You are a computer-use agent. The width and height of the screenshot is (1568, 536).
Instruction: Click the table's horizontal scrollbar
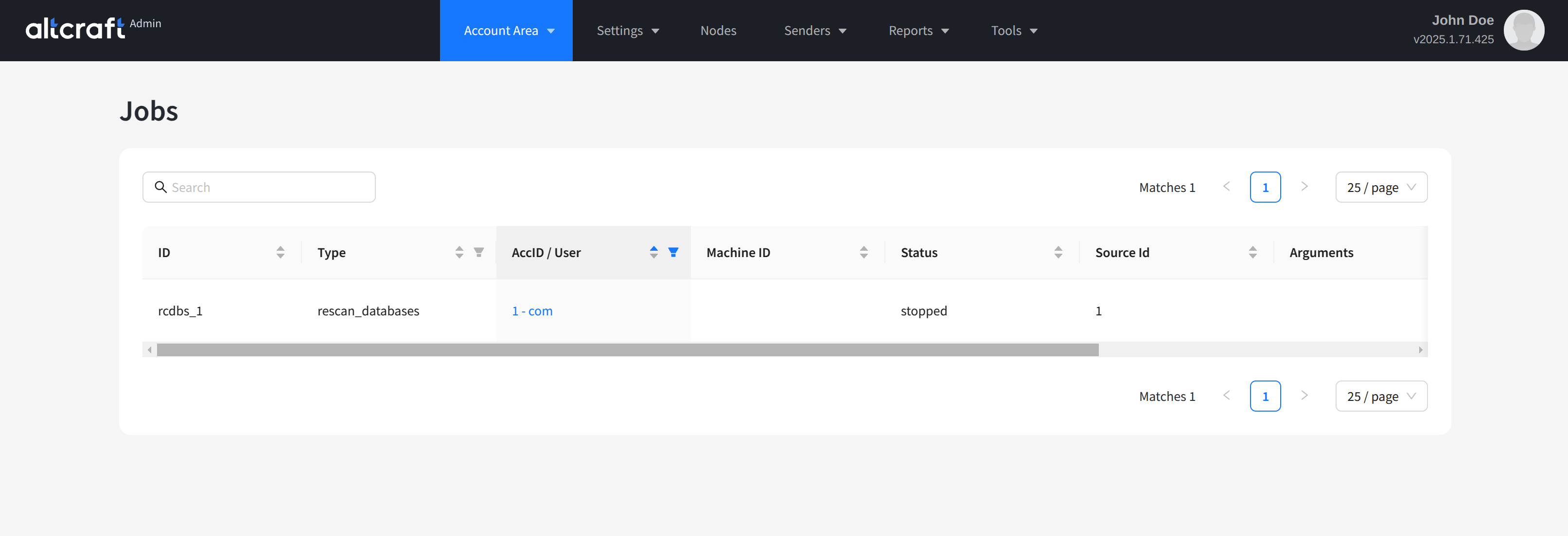pos(627,350)
